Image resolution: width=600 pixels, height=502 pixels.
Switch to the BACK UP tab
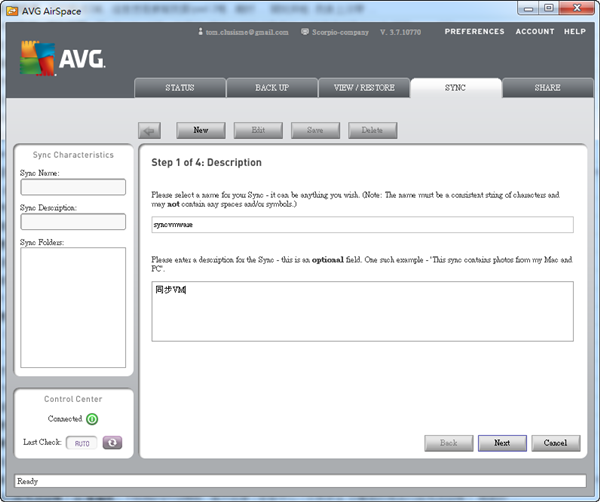click(x=272, y=88)
